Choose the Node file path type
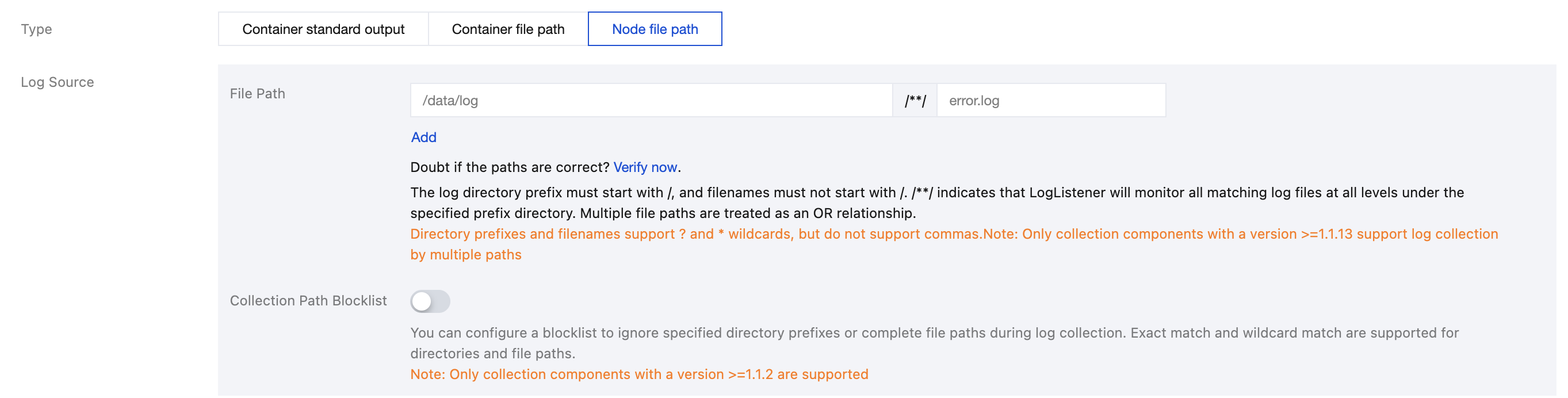Screen dimensions: 1568x398 click(x=655, y=29)
